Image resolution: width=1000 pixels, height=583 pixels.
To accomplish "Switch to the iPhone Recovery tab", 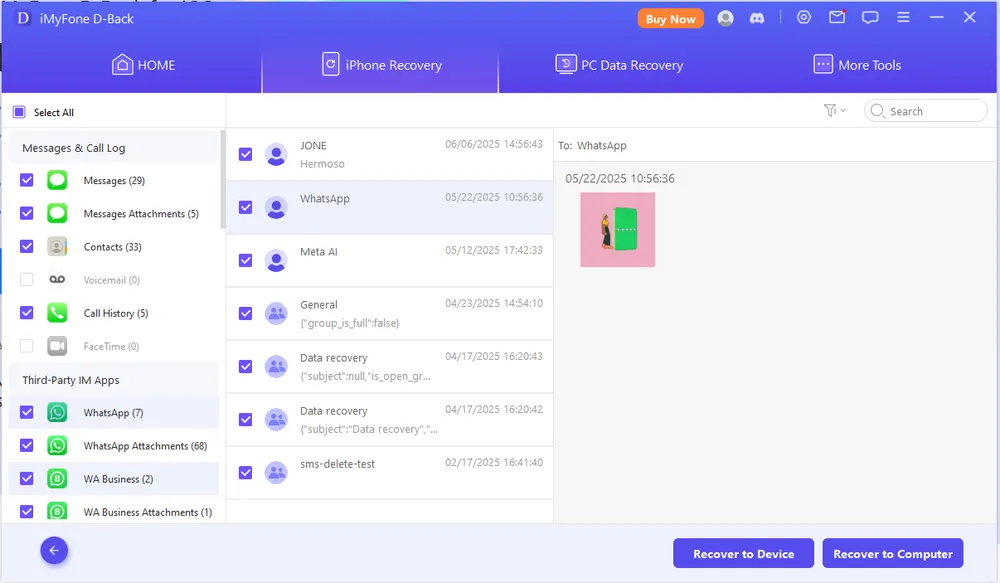I will pos(381,65).
